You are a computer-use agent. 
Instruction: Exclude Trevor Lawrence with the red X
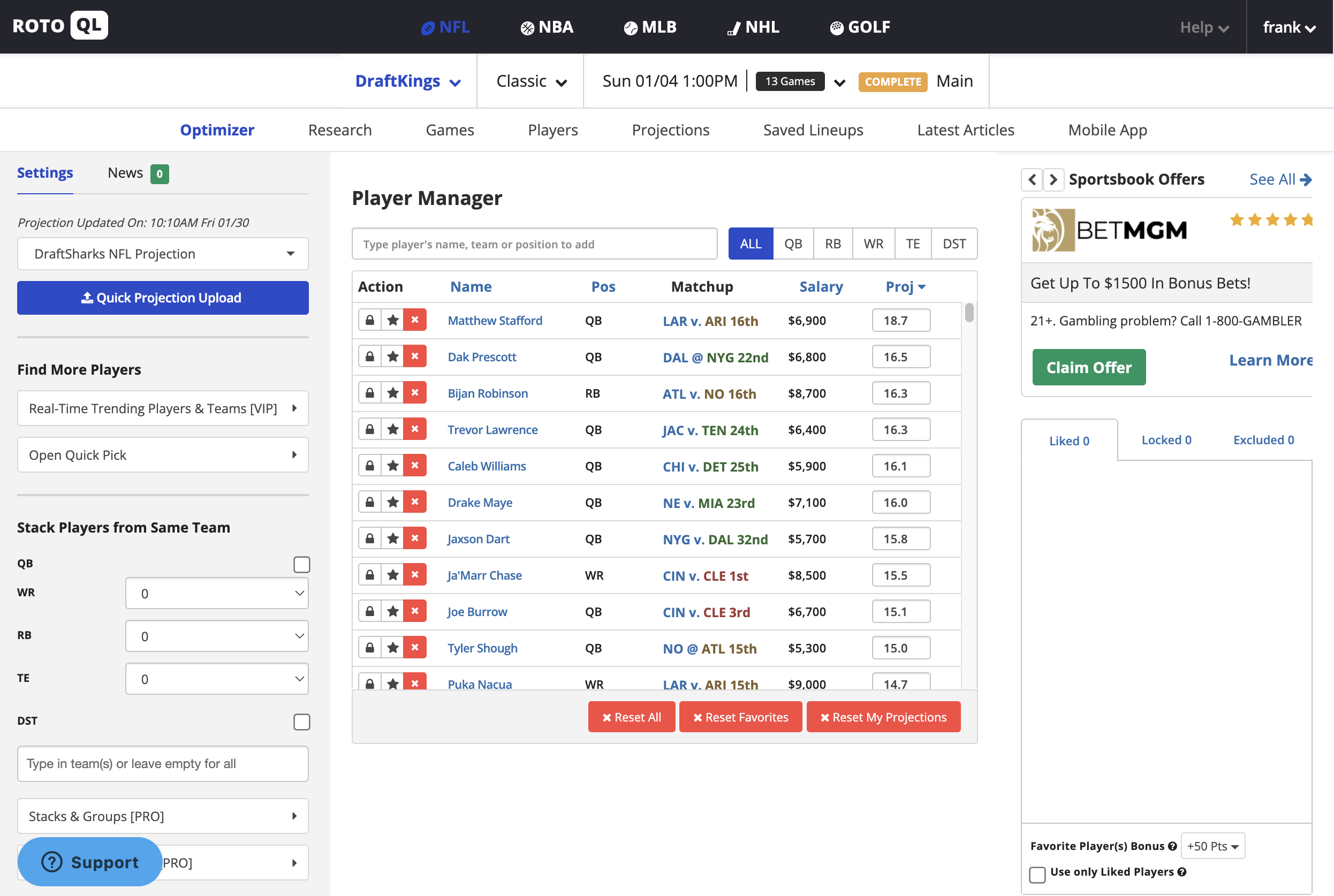pos(415,429)
